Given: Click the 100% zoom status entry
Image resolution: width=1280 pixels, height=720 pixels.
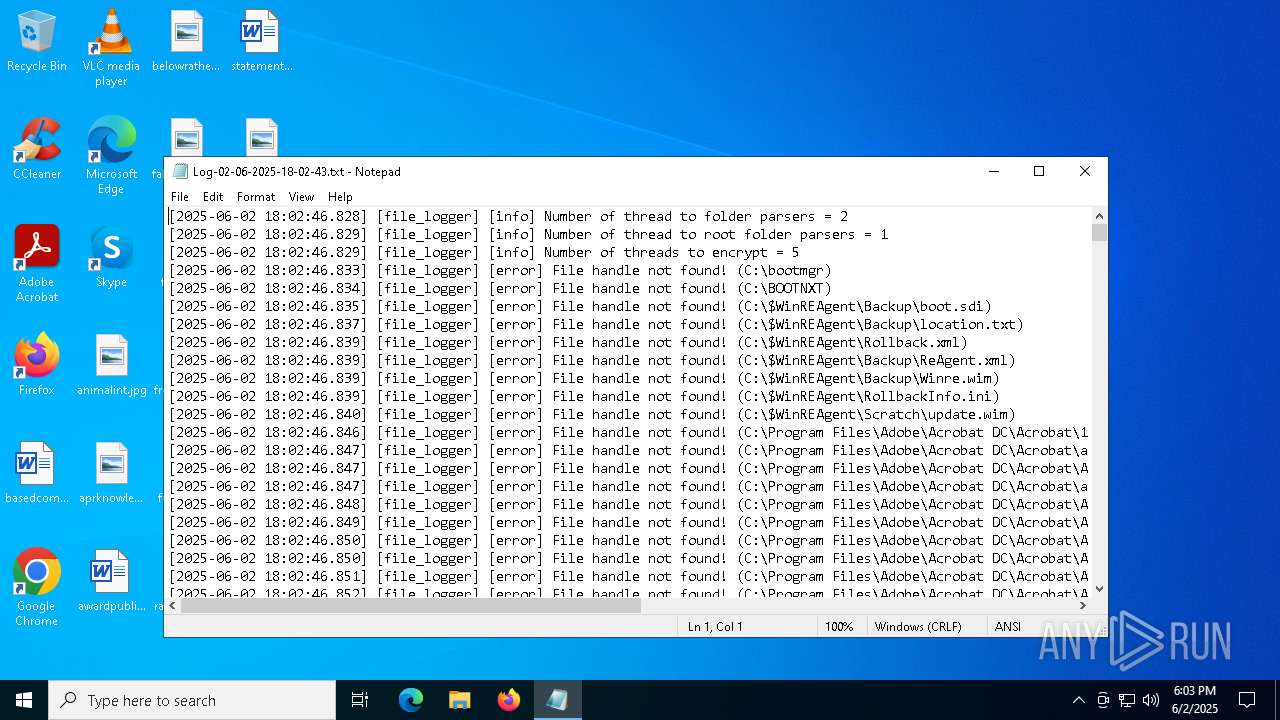Looking at the screenshot, I should 839,627.
